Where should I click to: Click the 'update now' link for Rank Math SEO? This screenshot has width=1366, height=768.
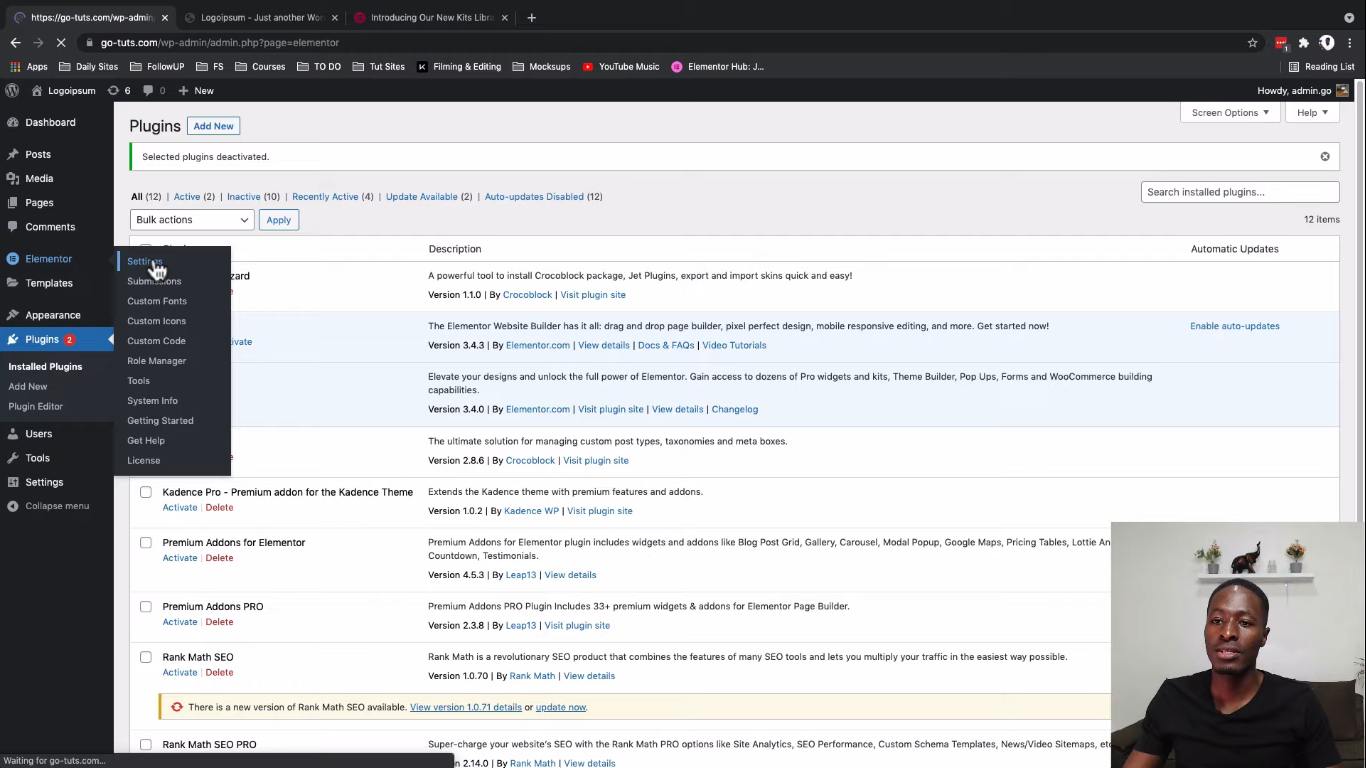pos(560,707)
